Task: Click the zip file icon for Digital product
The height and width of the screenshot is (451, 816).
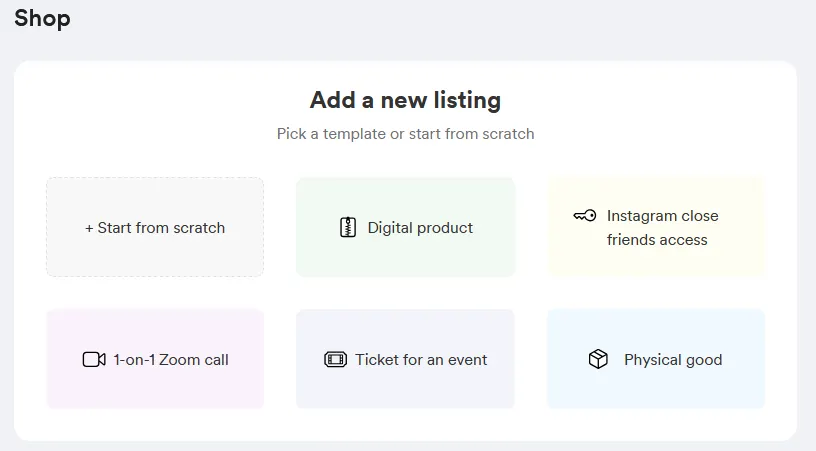Action: tap(348, 228)
